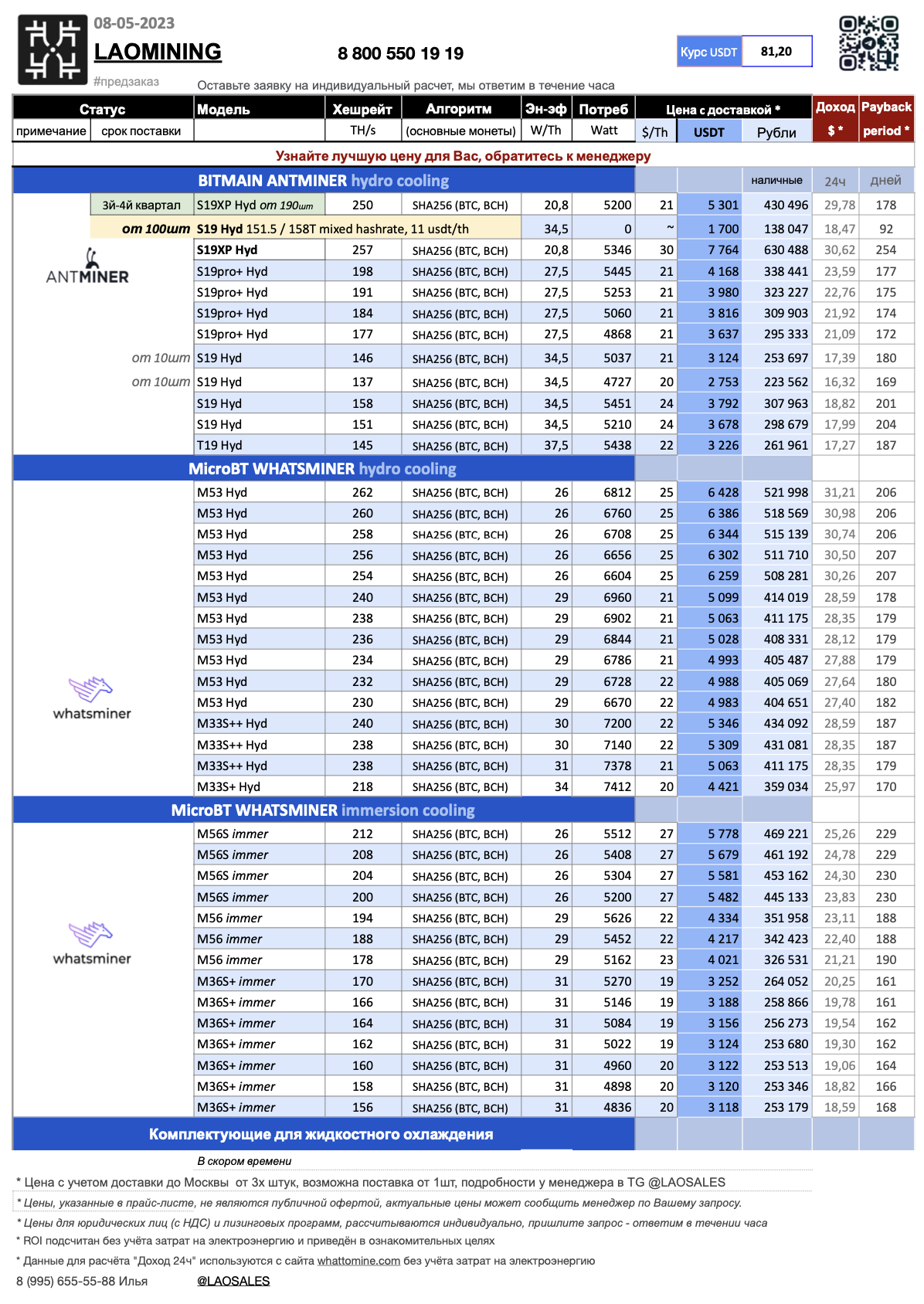Click payback period value 254

coord(886,250)
